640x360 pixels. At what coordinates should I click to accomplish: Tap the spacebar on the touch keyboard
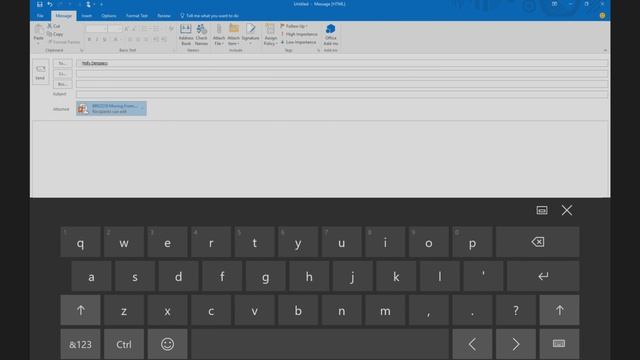click(320, 344)
